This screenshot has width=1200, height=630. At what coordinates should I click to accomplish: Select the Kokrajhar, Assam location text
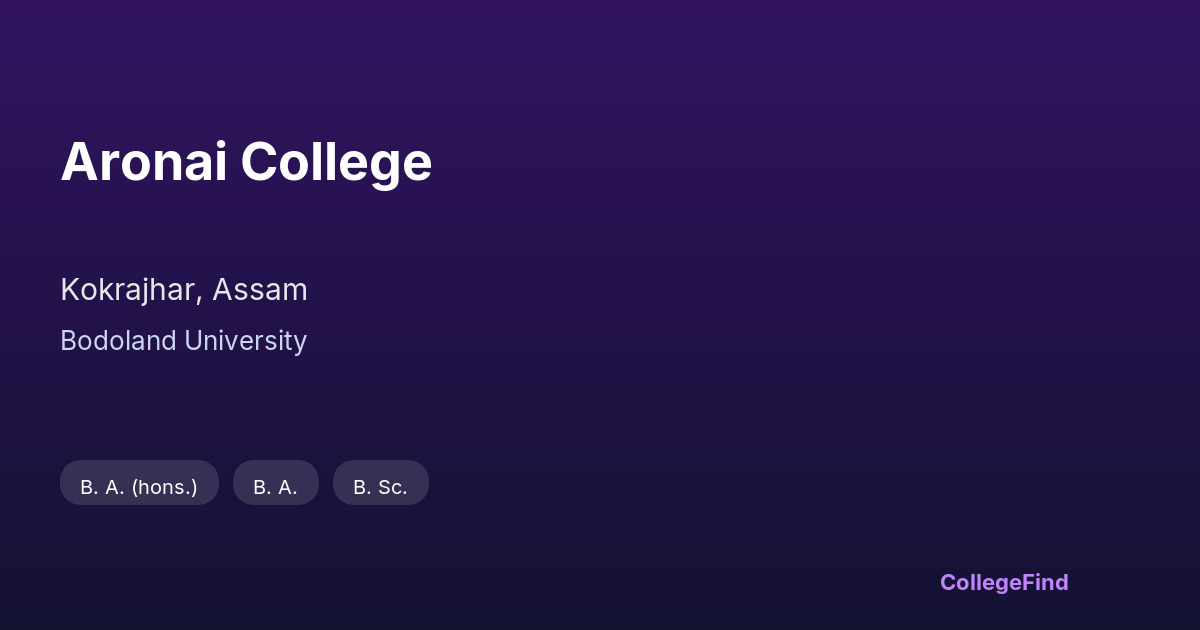pyautogui.click(x=184, y=290)
